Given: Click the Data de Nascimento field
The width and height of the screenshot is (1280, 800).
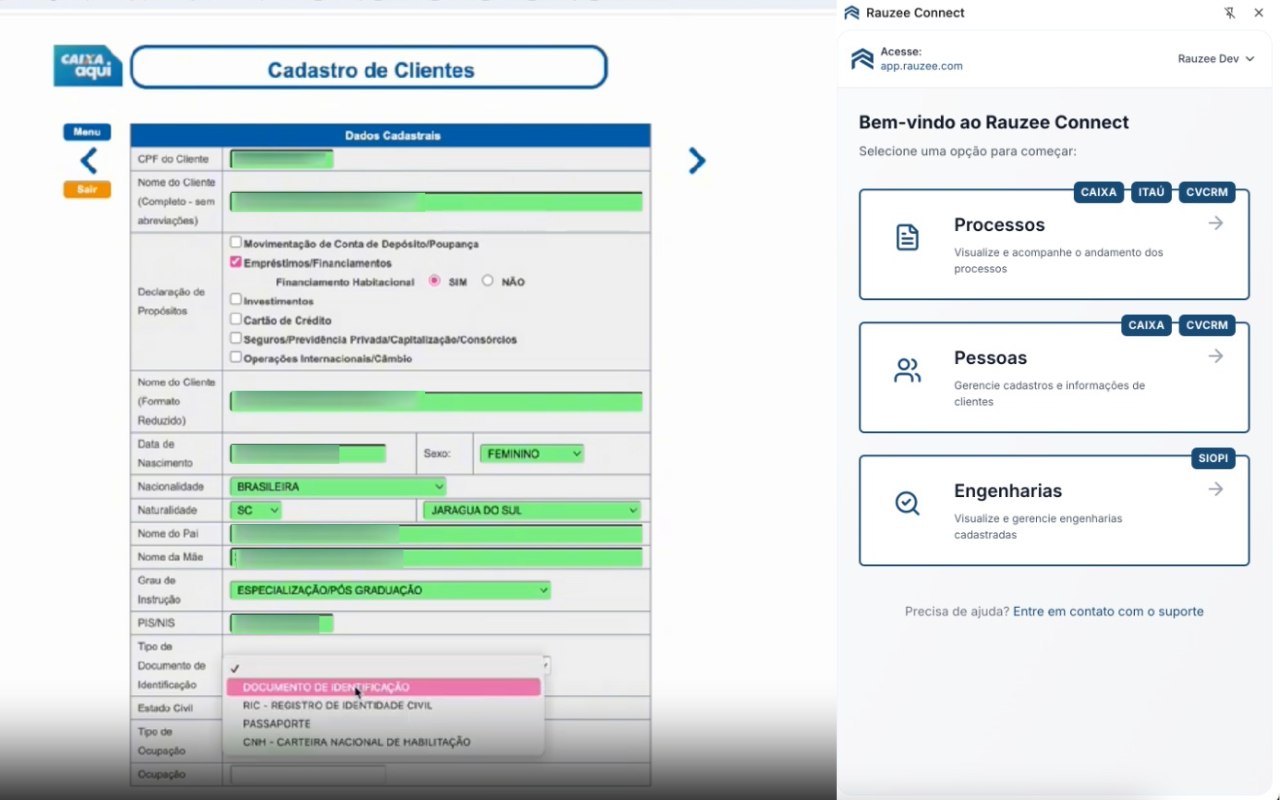Looking at the screenshot, I should (308, 454).
